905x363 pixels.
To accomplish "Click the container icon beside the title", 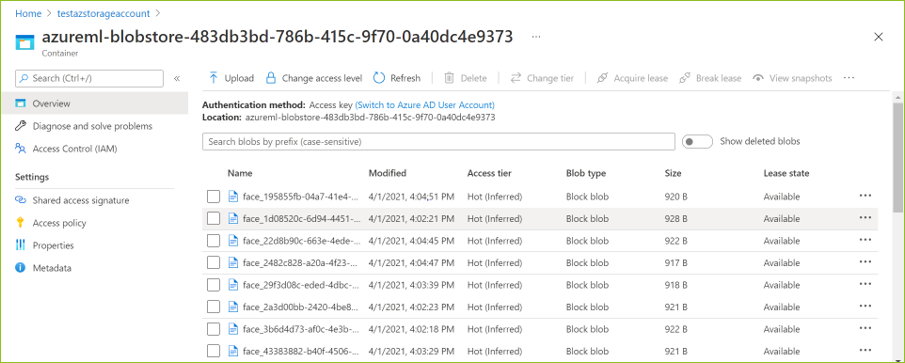I will 25,43.
